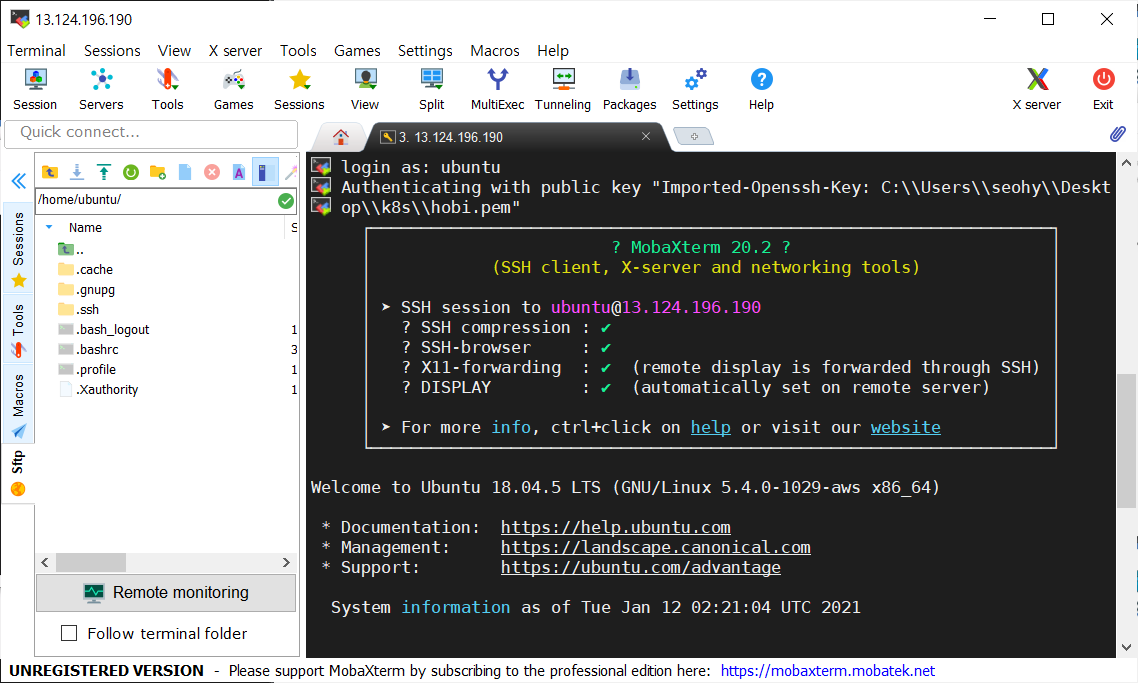The height and width of the screenshot is (683, 1138).
Task: Open the ubuntu.com/advantage link
Action: [641, 568]
